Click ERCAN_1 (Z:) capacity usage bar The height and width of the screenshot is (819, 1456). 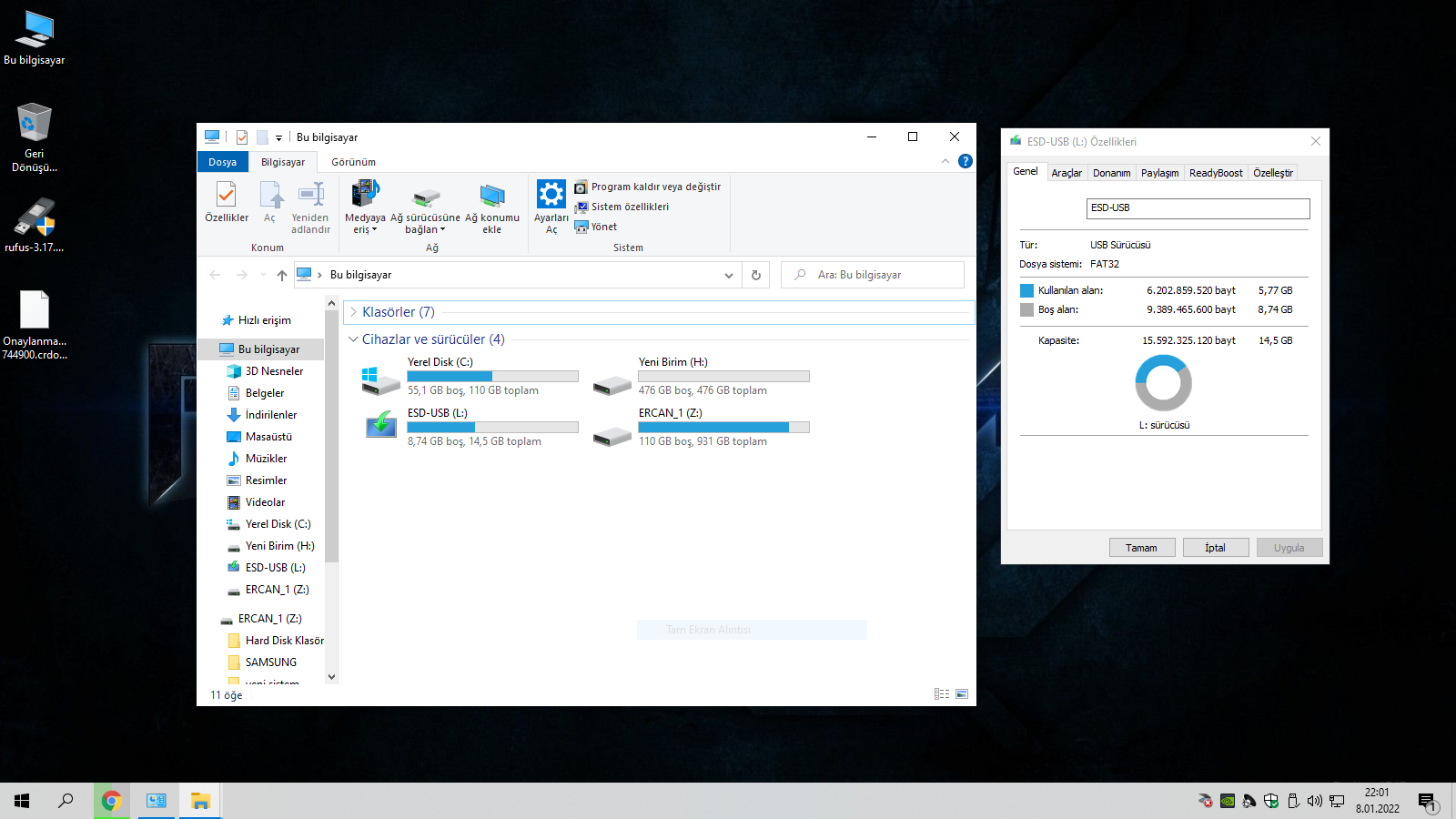click(723, 427)
